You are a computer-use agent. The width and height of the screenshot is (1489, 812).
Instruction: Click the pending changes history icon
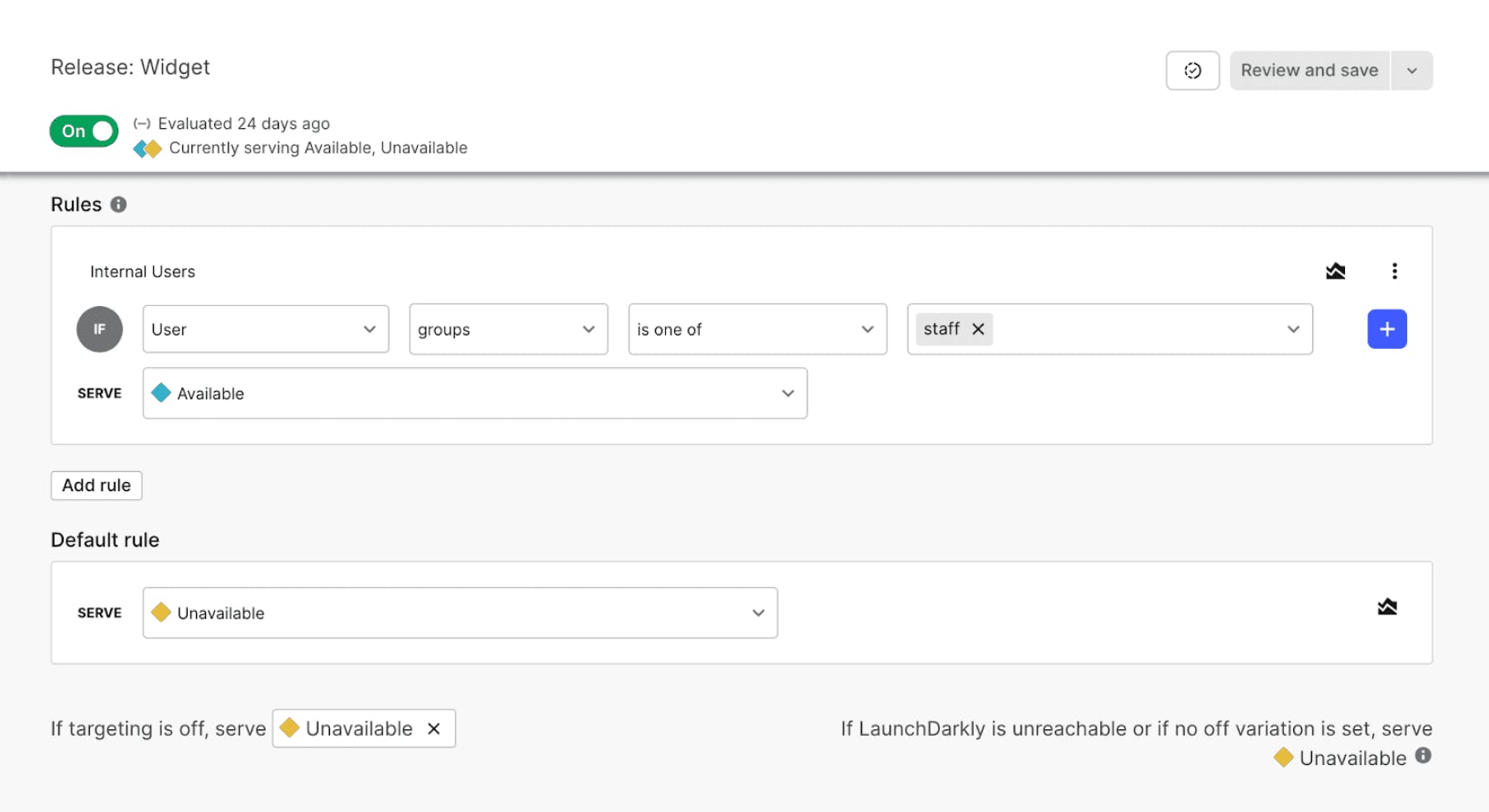[1192, 70]
